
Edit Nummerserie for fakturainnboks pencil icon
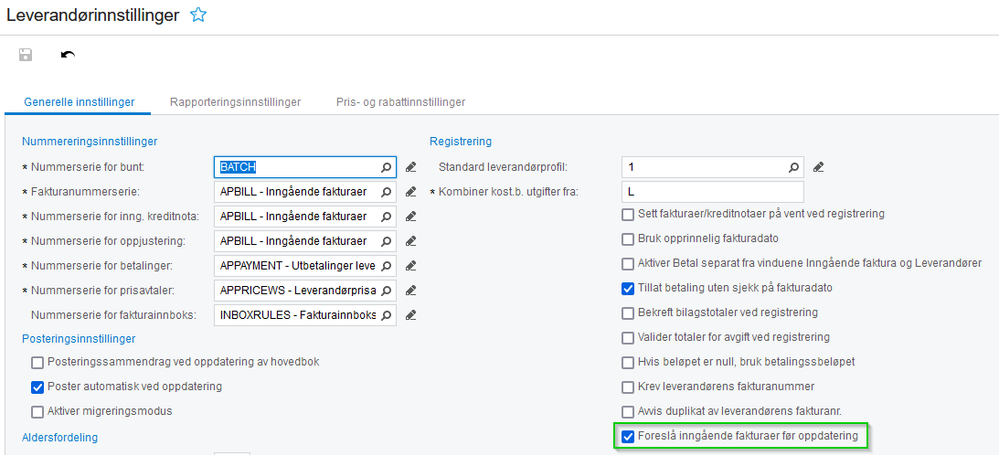tap(411, 315)
